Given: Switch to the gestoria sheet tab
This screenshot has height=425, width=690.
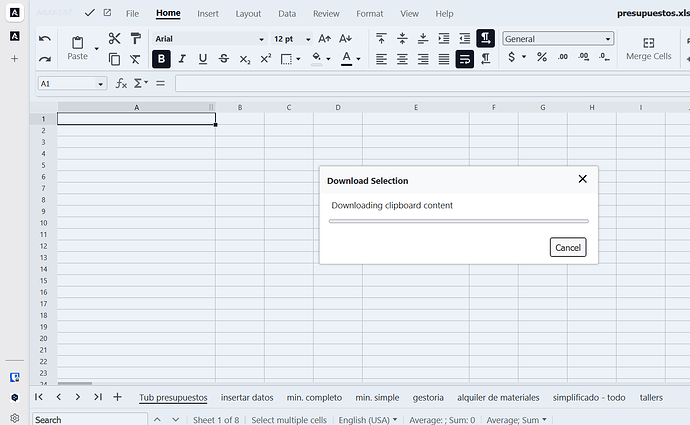Looking at the screenshot, I should coord(428,397).
